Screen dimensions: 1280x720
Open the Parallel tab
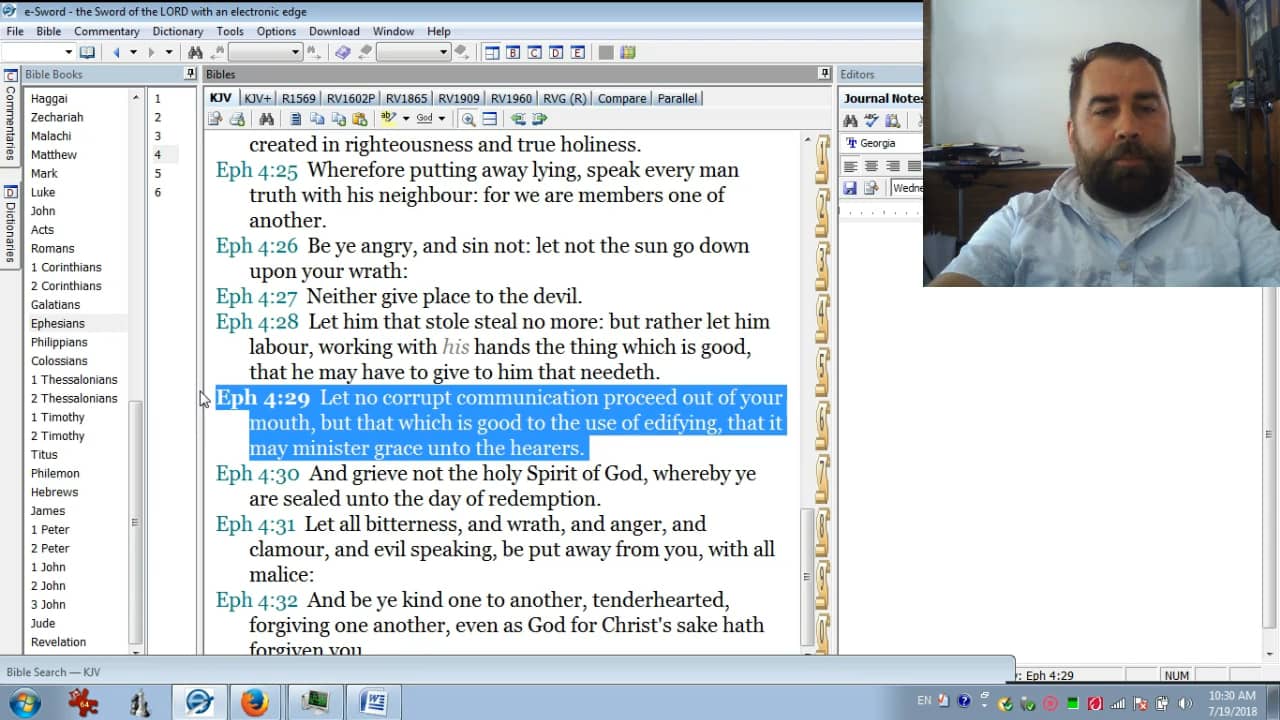(x=677, y=98)
